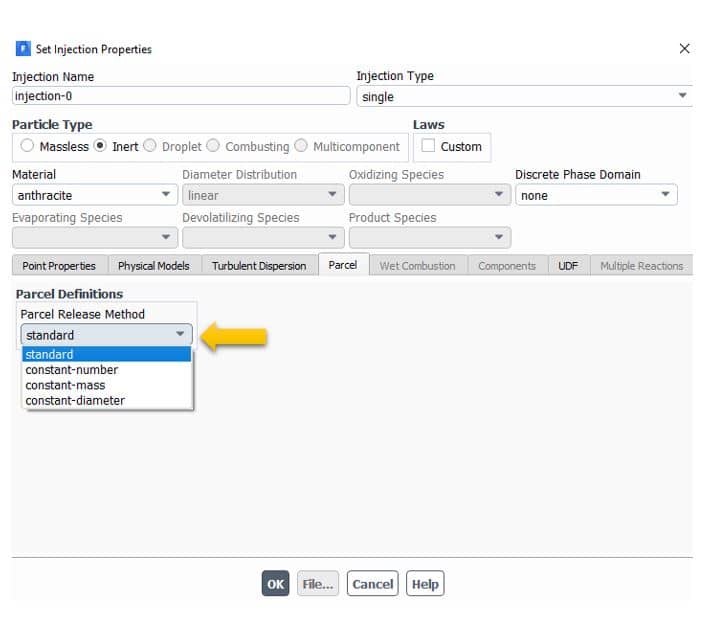Open the Physical Models tab
This screenshot has width=717, height=623.
153,266
